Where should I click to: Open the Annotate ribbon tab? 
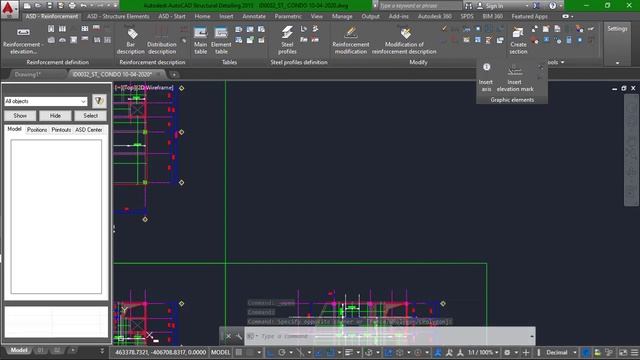click(254, 16)
